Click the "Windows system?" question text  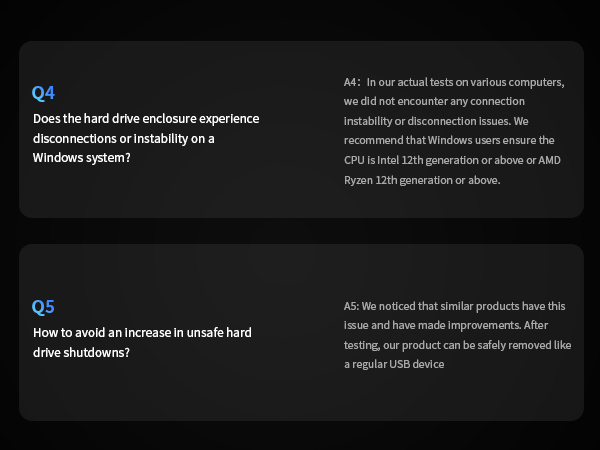point(81,157)
